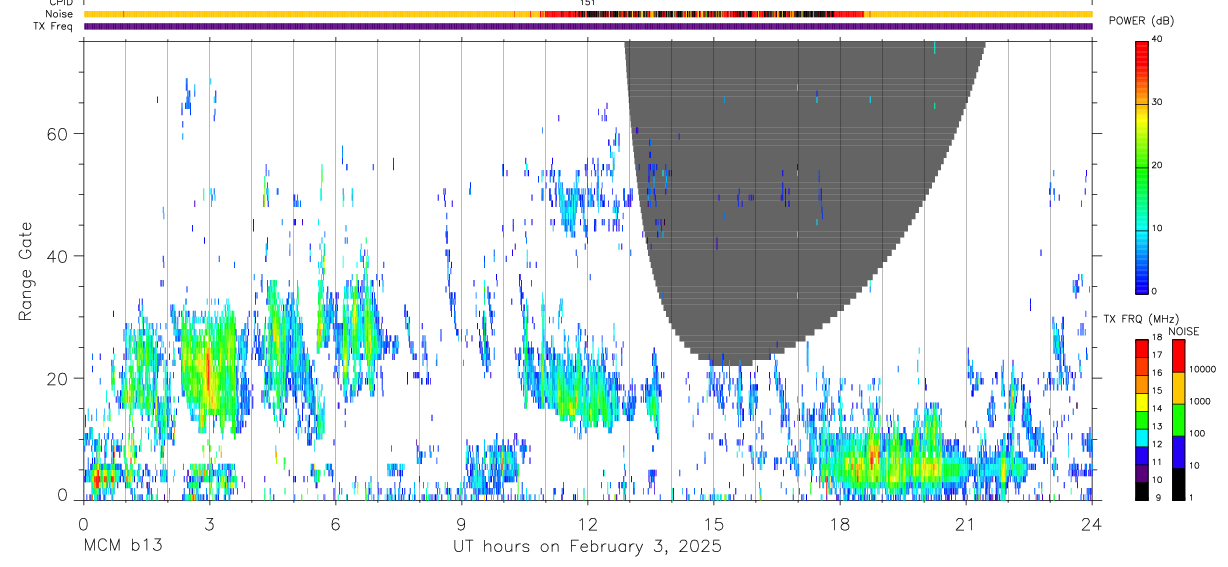1228x567 pixels.
Task: Click Range Gate axis tick "0"
Action: click(x=64, y=494)
